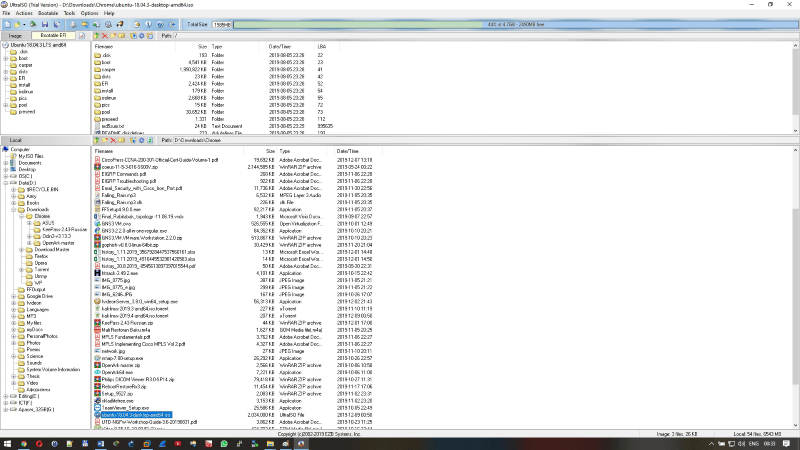Click the Add files toolbar icon
This screenshot has width=800, height=450.
pos(137,24)
